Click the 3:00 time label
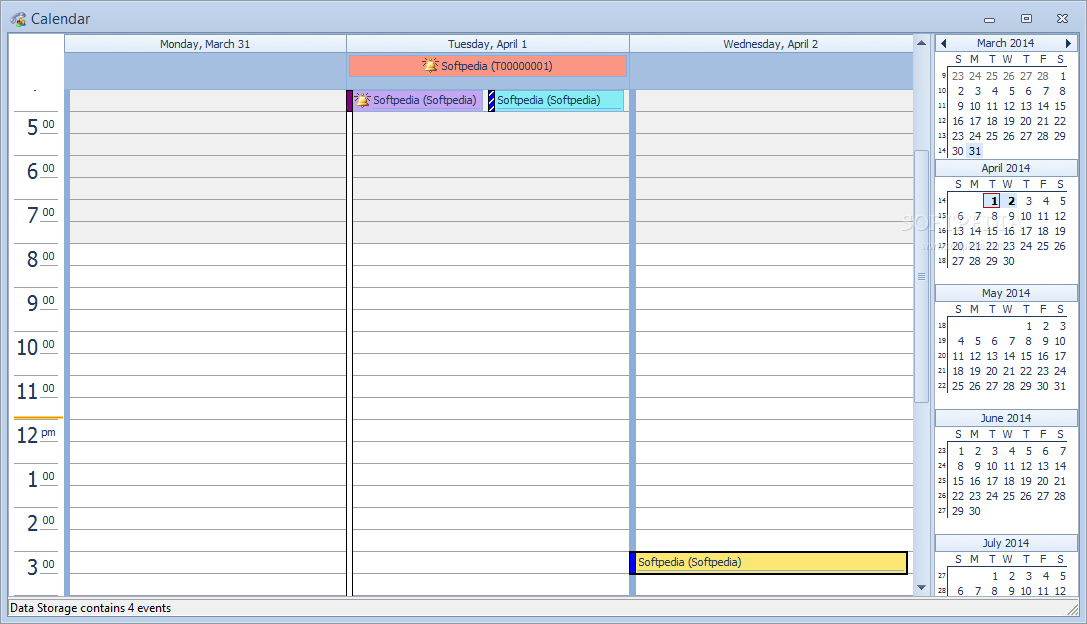 40,567
